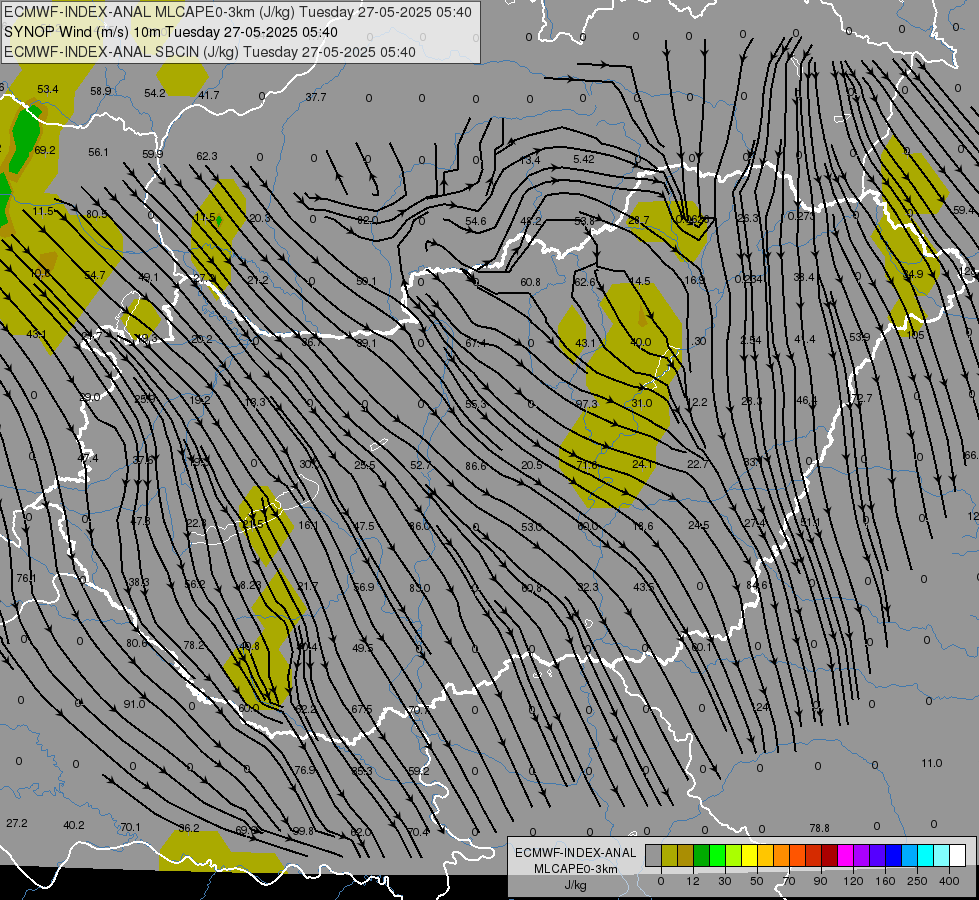Click the map value 62.3
The height and width of the screenshot is (900, 979).
click(207, 156)
